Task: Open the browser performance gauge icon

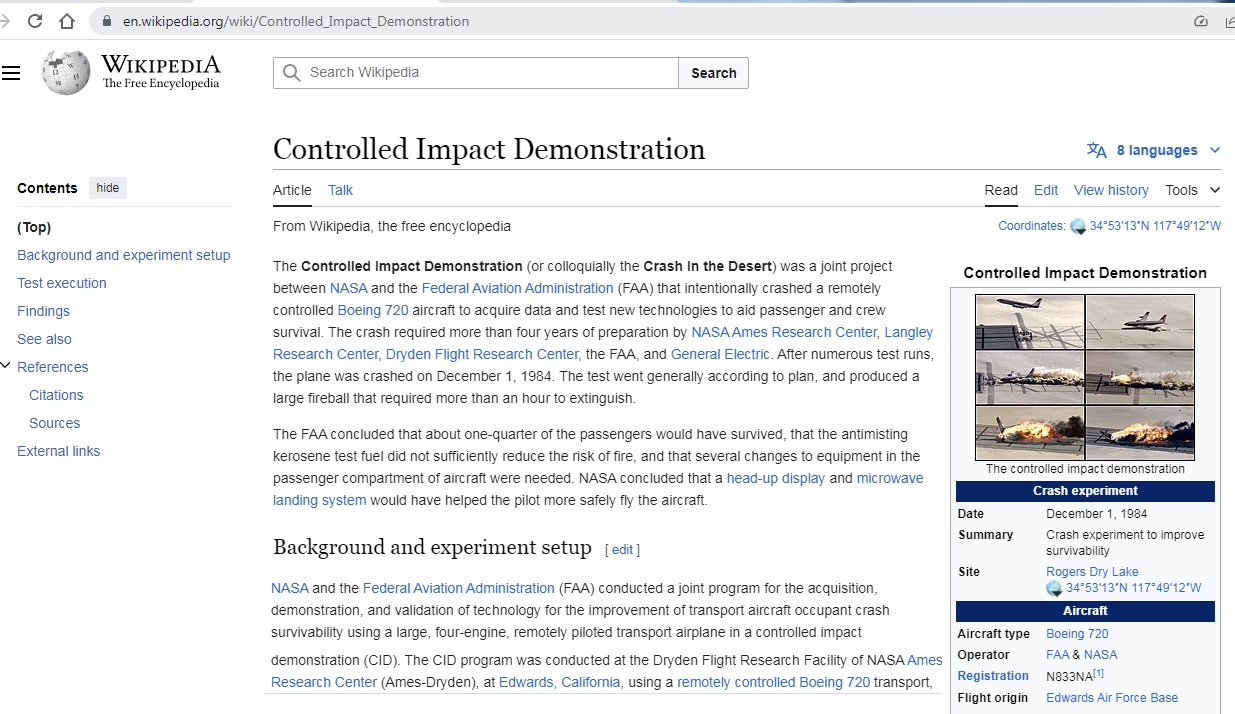Action: pyautogui.click(x=1201, y=21)
